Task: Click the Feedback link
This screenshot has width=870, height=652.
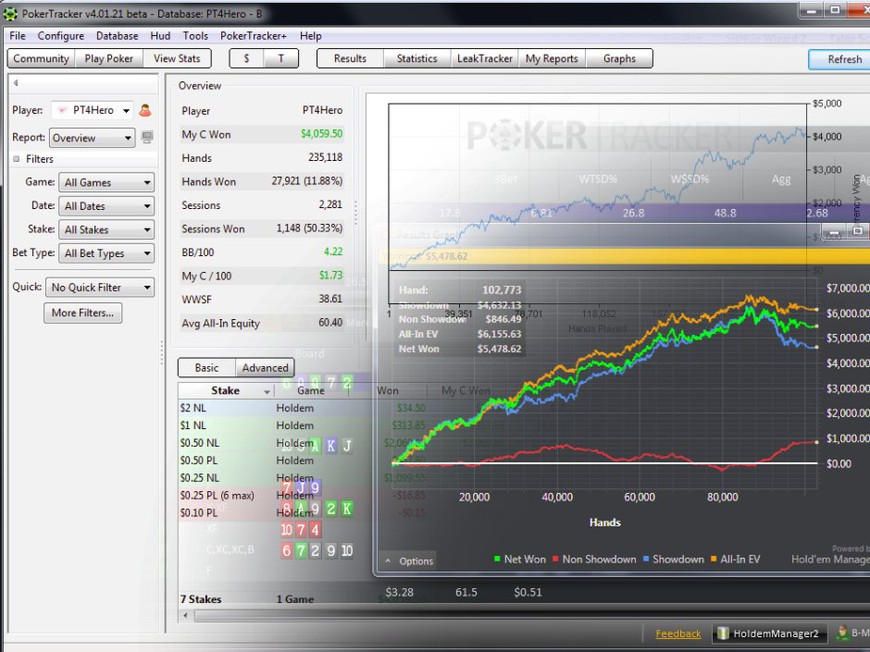Action: [678, 634]
